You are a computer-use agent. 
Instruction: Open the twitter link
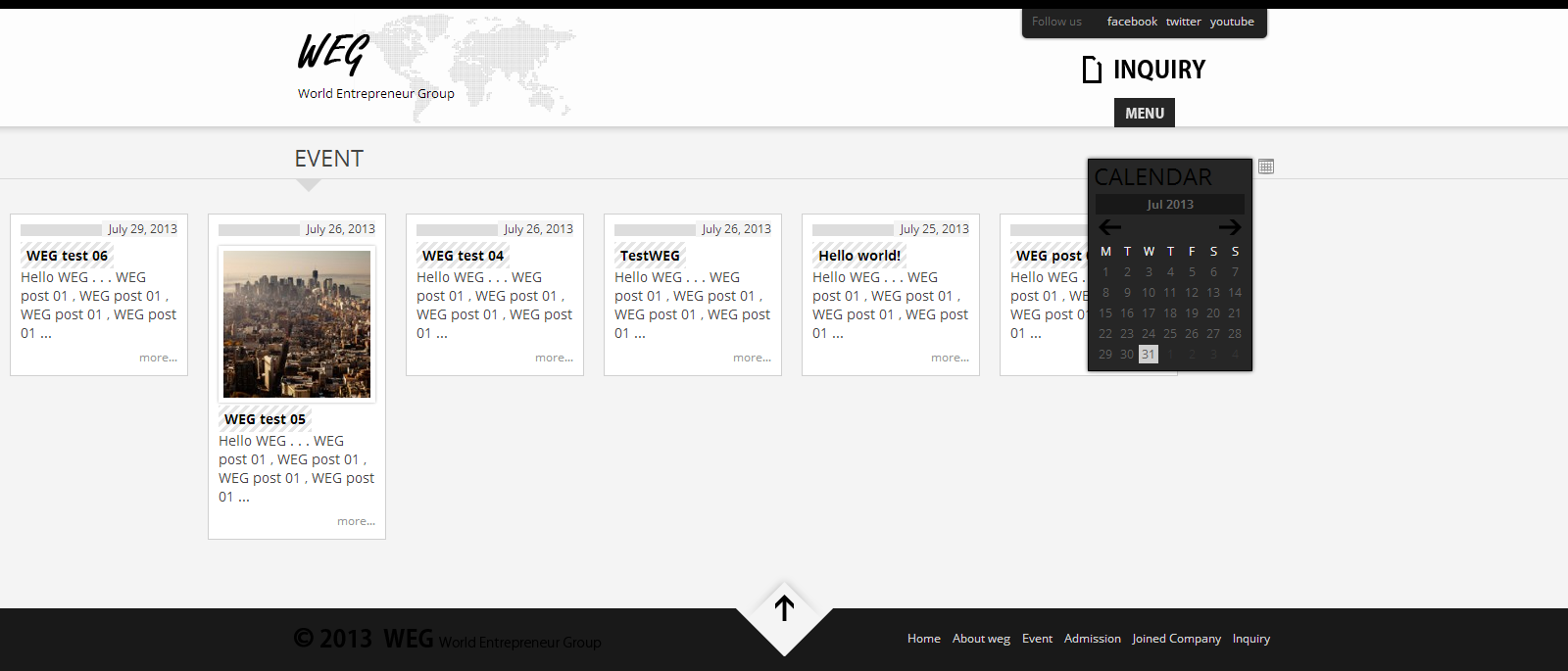[x=1183, y=22]
